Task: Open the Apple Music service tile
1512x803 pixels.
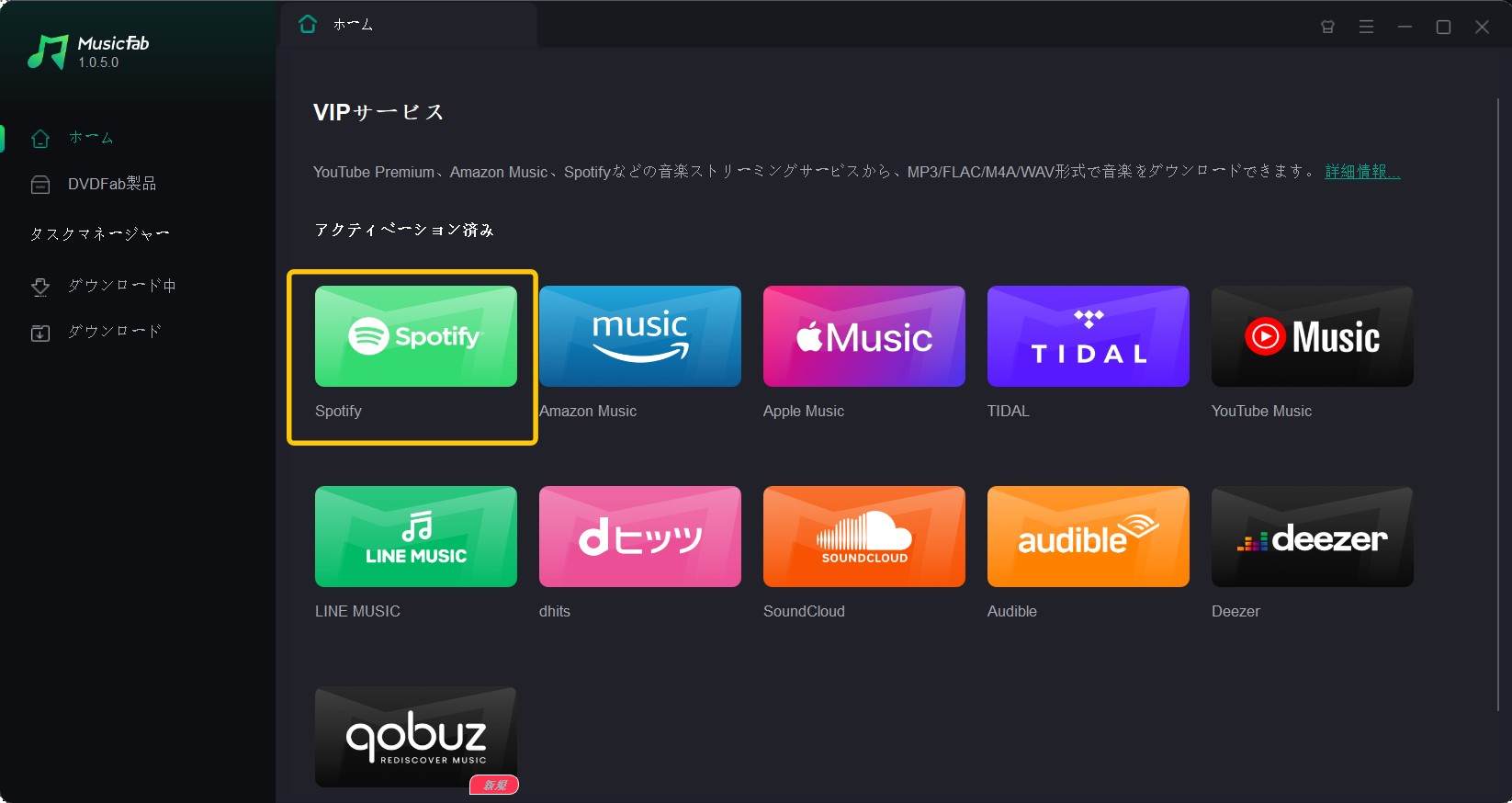Action: click(863, 336)
